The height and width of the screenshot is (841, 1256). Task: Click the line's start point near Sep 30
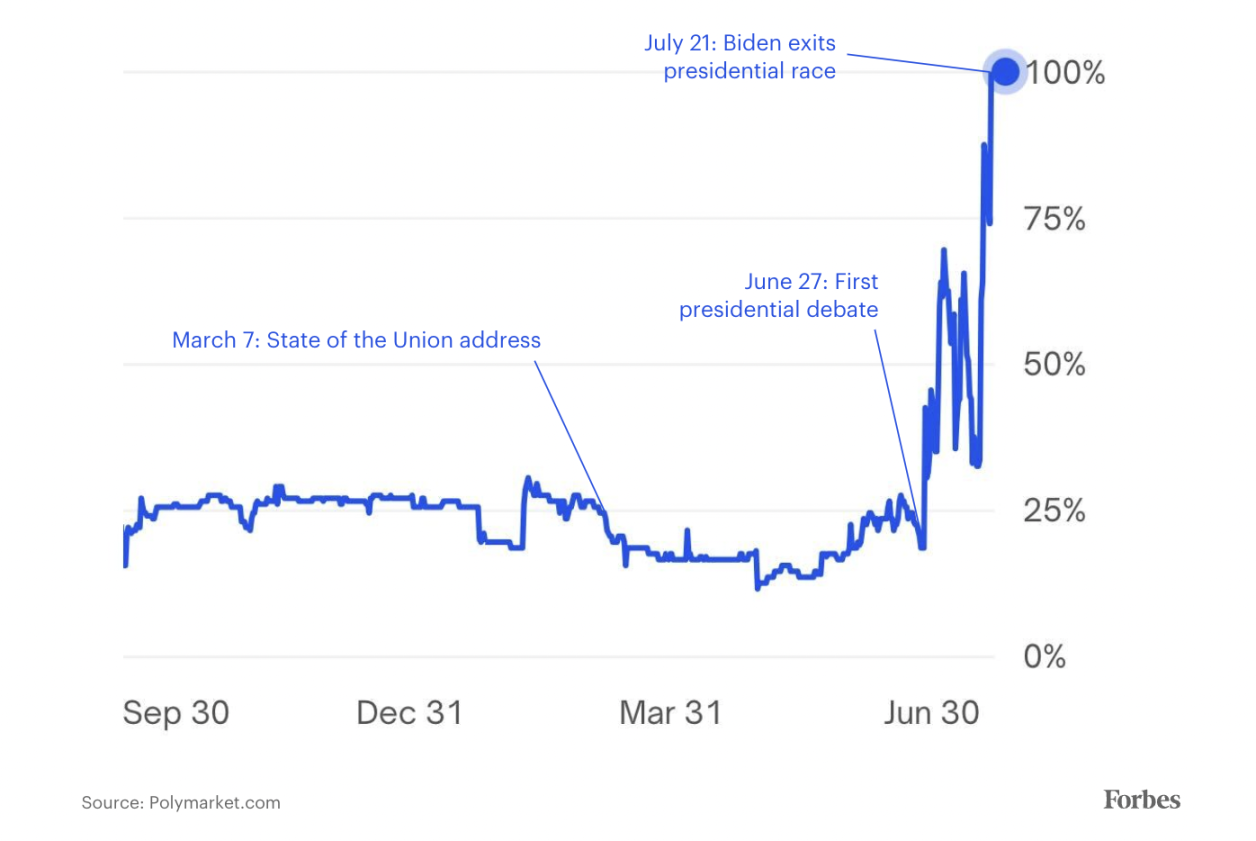125,565
